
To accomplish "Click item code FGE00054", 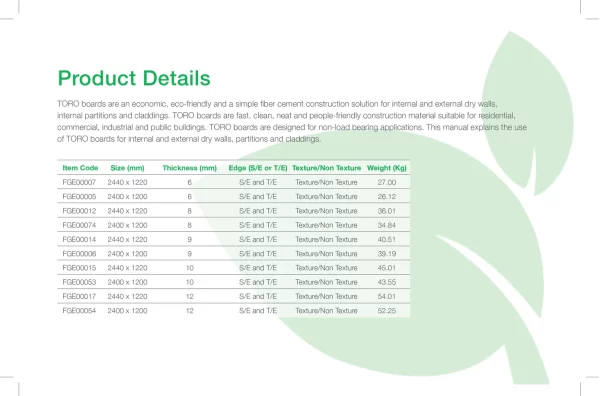I will click(x=79, y=310).
